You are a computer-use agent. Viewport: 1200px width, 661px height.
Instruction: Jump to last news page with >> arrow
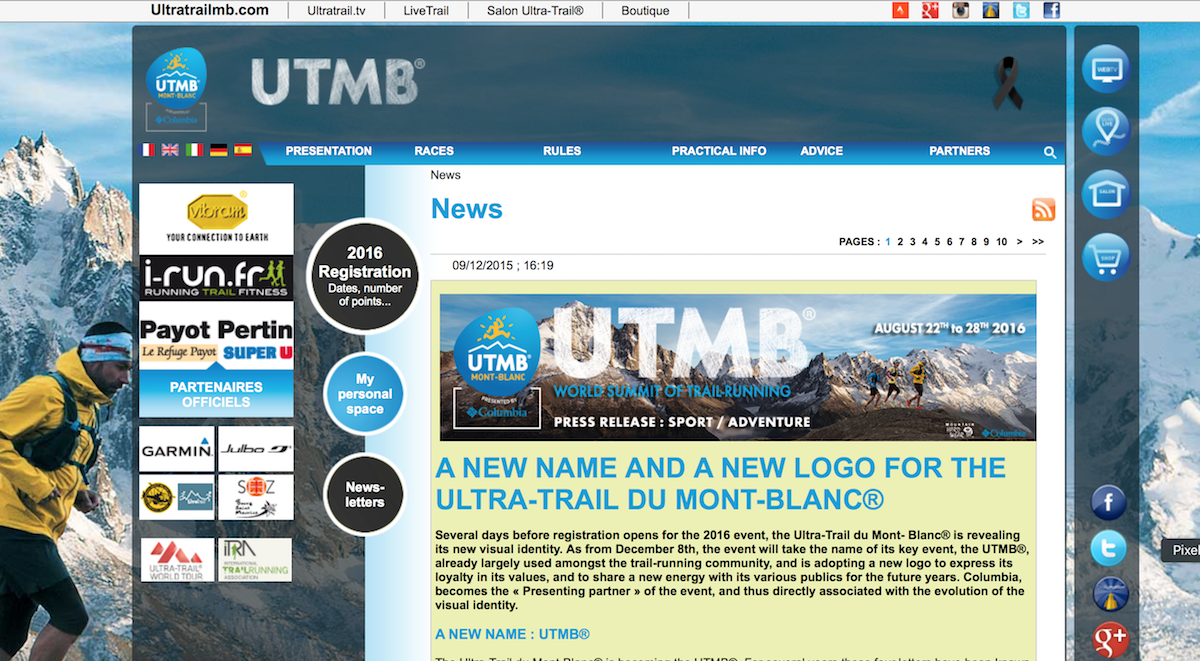coord(1038,242)
